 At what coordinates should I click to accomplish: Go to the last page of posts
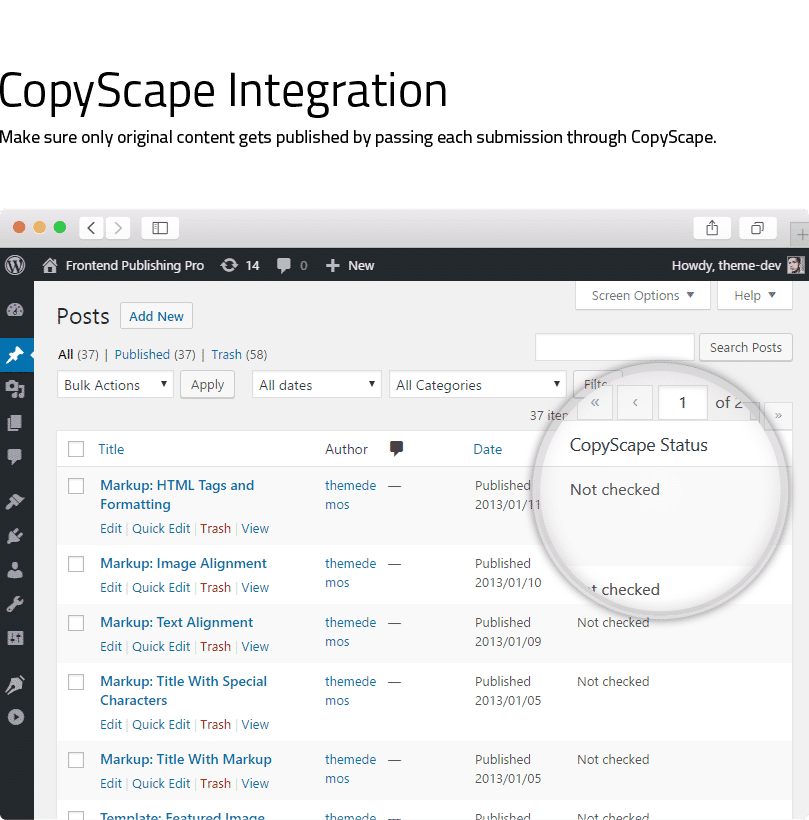(778, 416)
